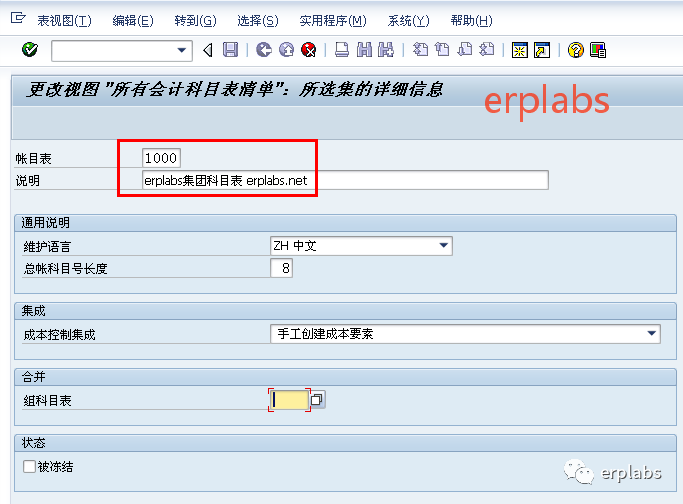Click Find Next binoculars icon
The height and width of the screenshot is (504, 683).
386,50
